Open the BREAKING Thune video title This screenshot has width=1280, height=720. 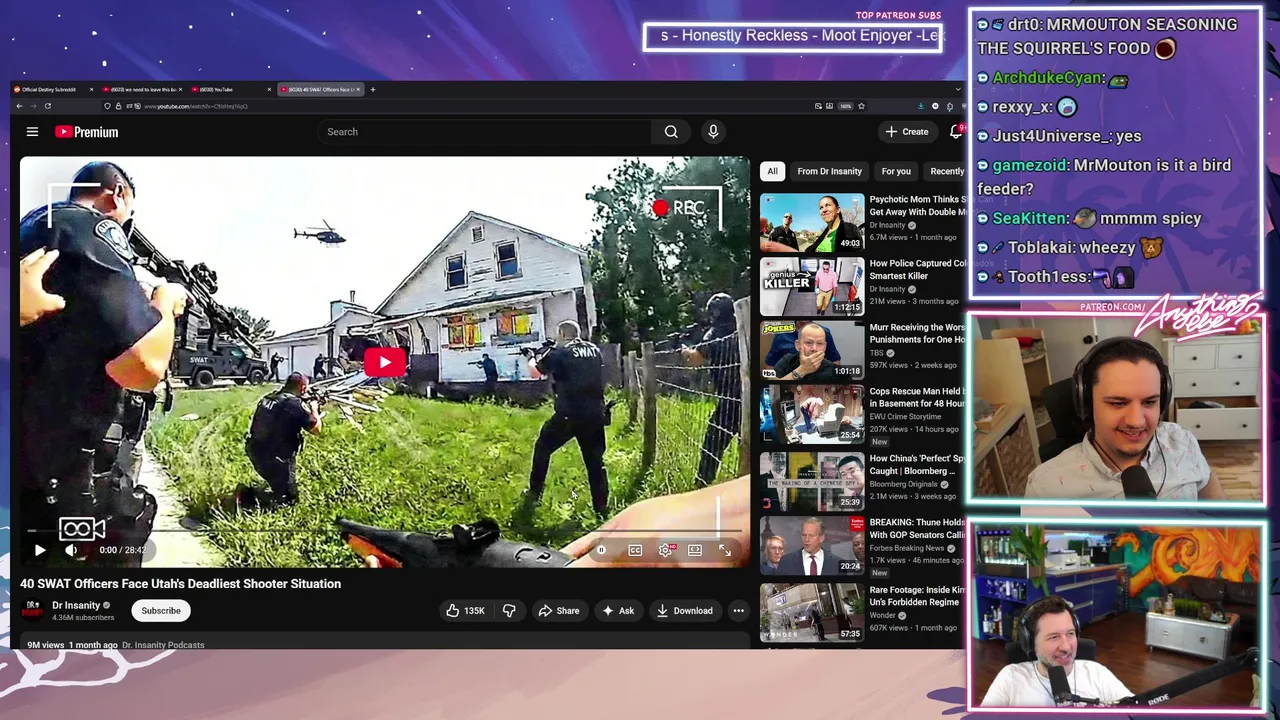tap(917, 529)
